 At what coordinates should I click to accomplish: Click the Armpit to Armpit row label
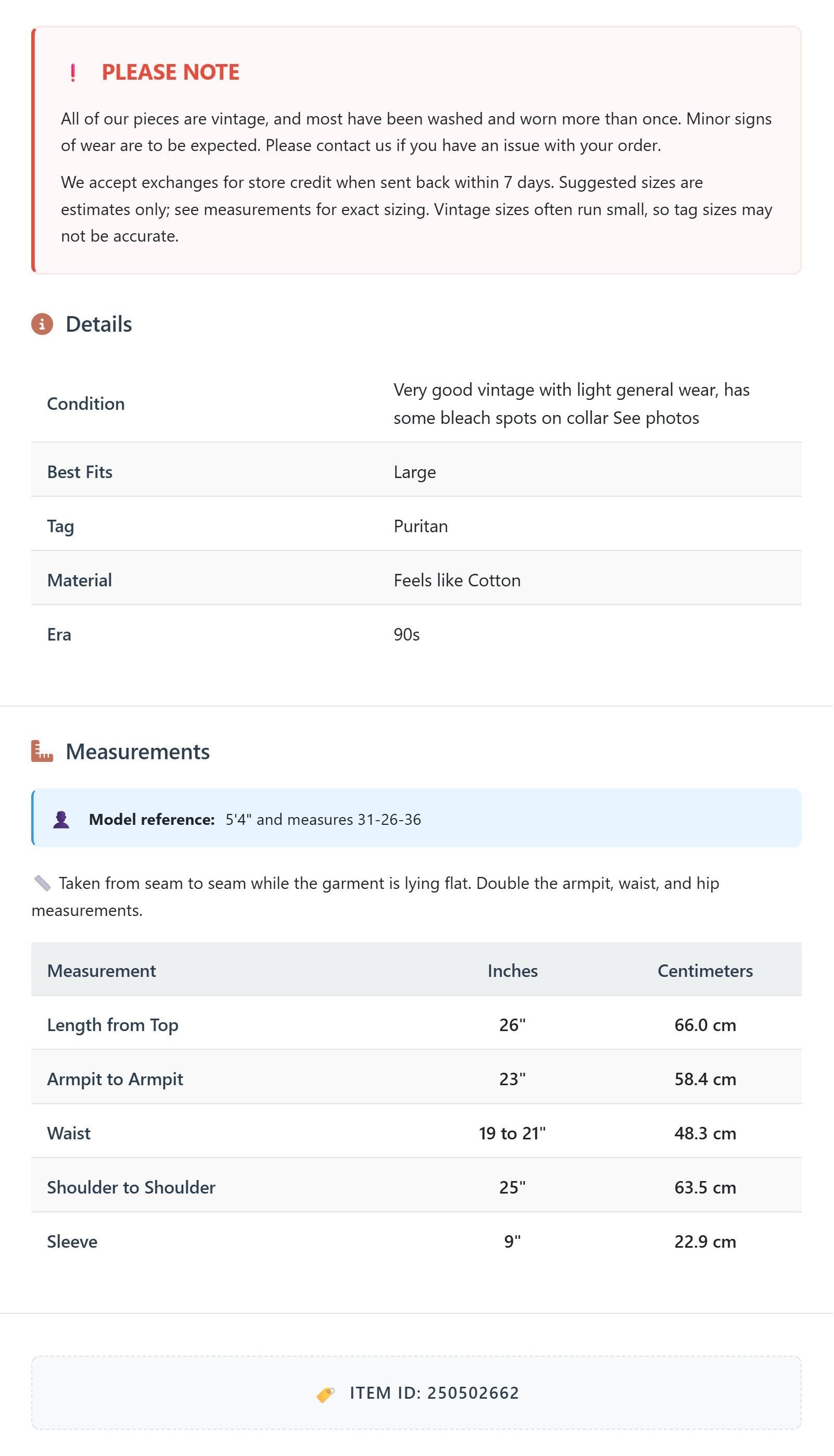pos(115,1079)
